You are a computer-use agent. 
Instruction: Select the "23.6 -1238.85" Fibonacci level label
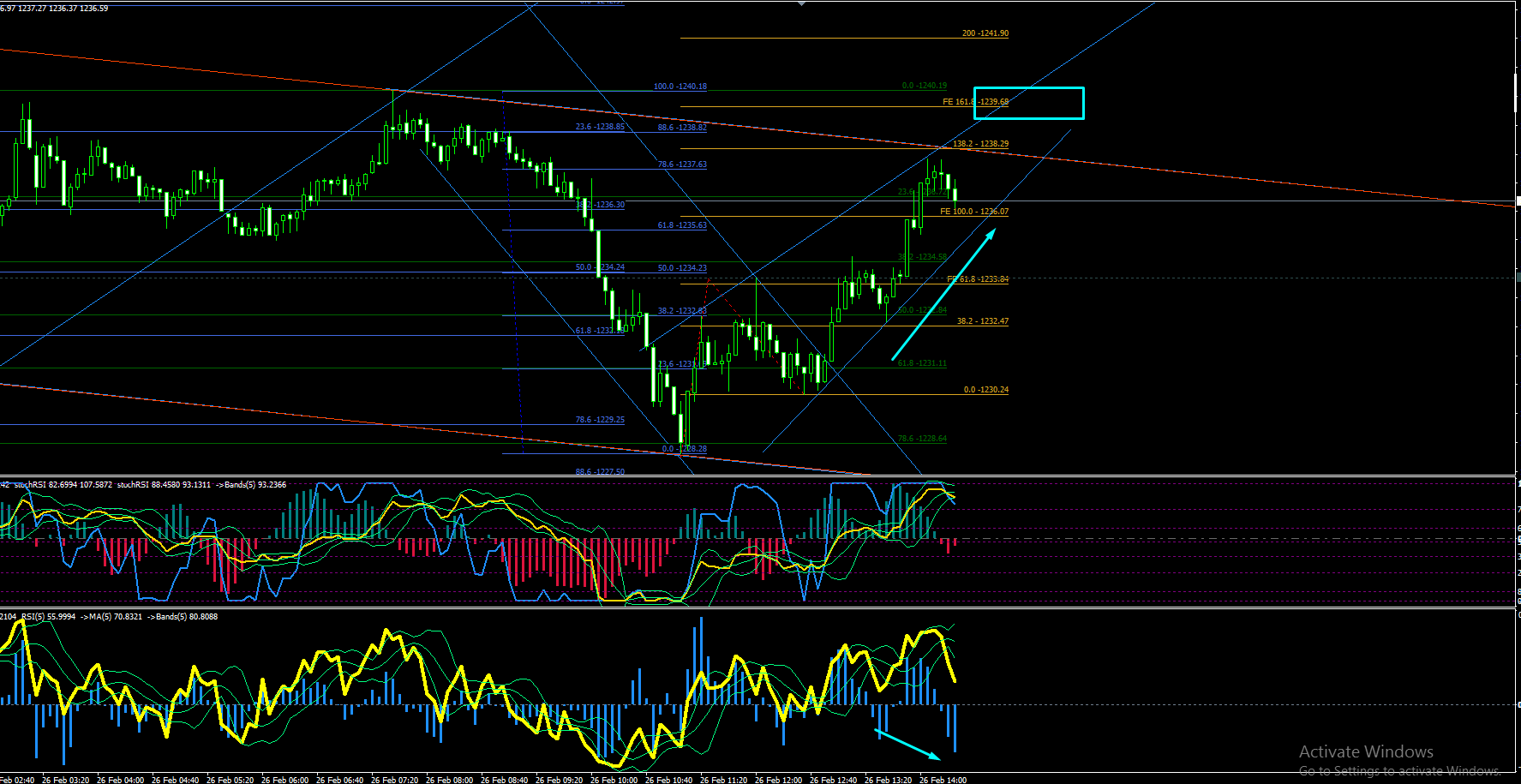pos(600,127)
